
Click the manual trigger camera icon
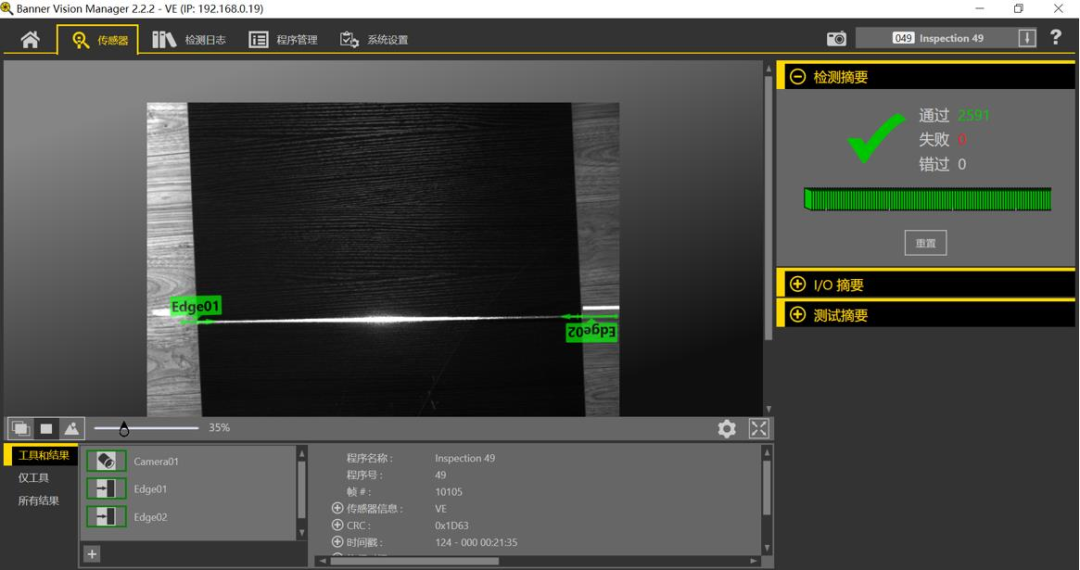[837, 39]
